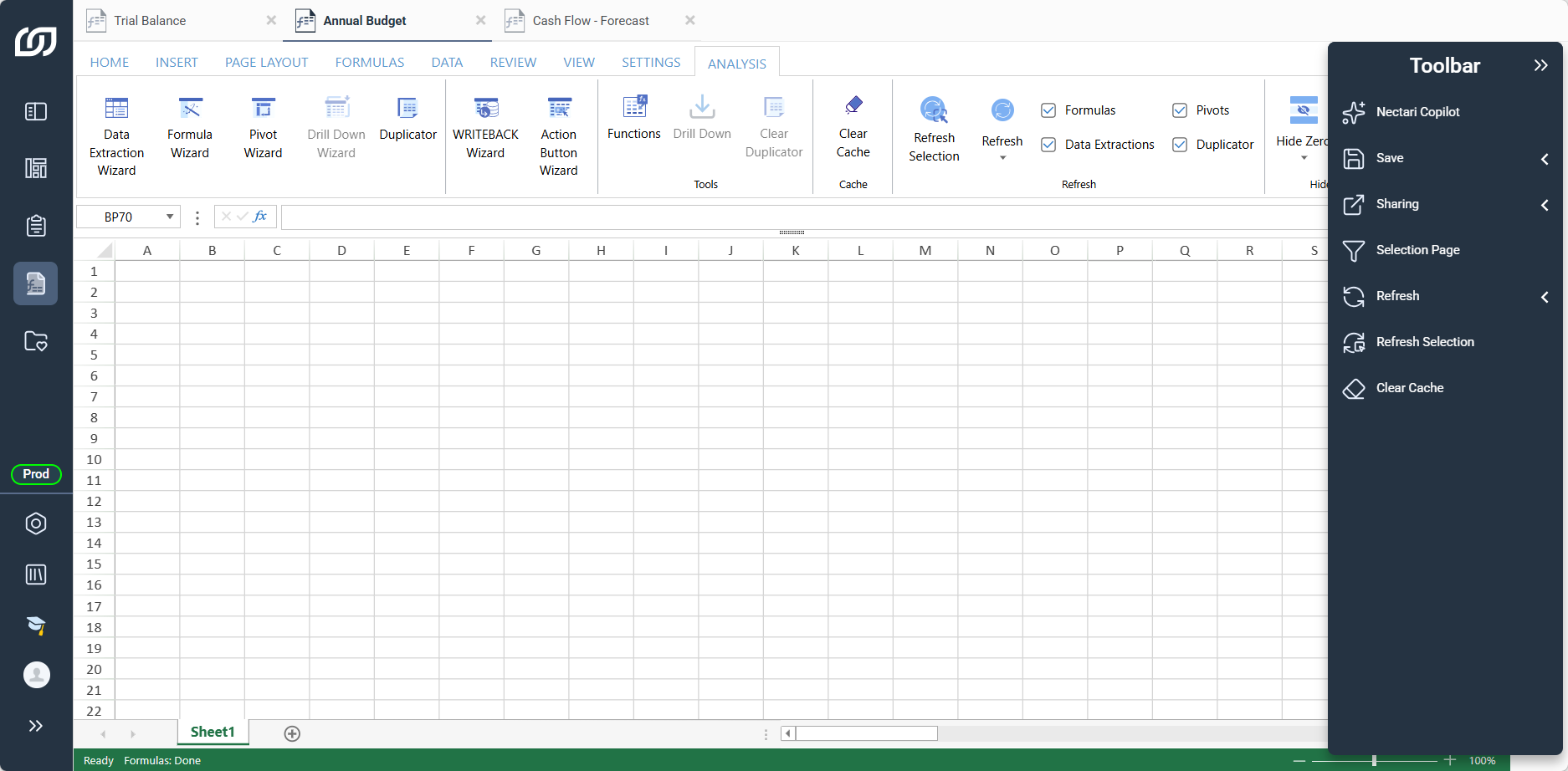1568x771 pixels.
Task: Toggle the Duplicator refresh checkbox
Action: tap(1180, 145)
